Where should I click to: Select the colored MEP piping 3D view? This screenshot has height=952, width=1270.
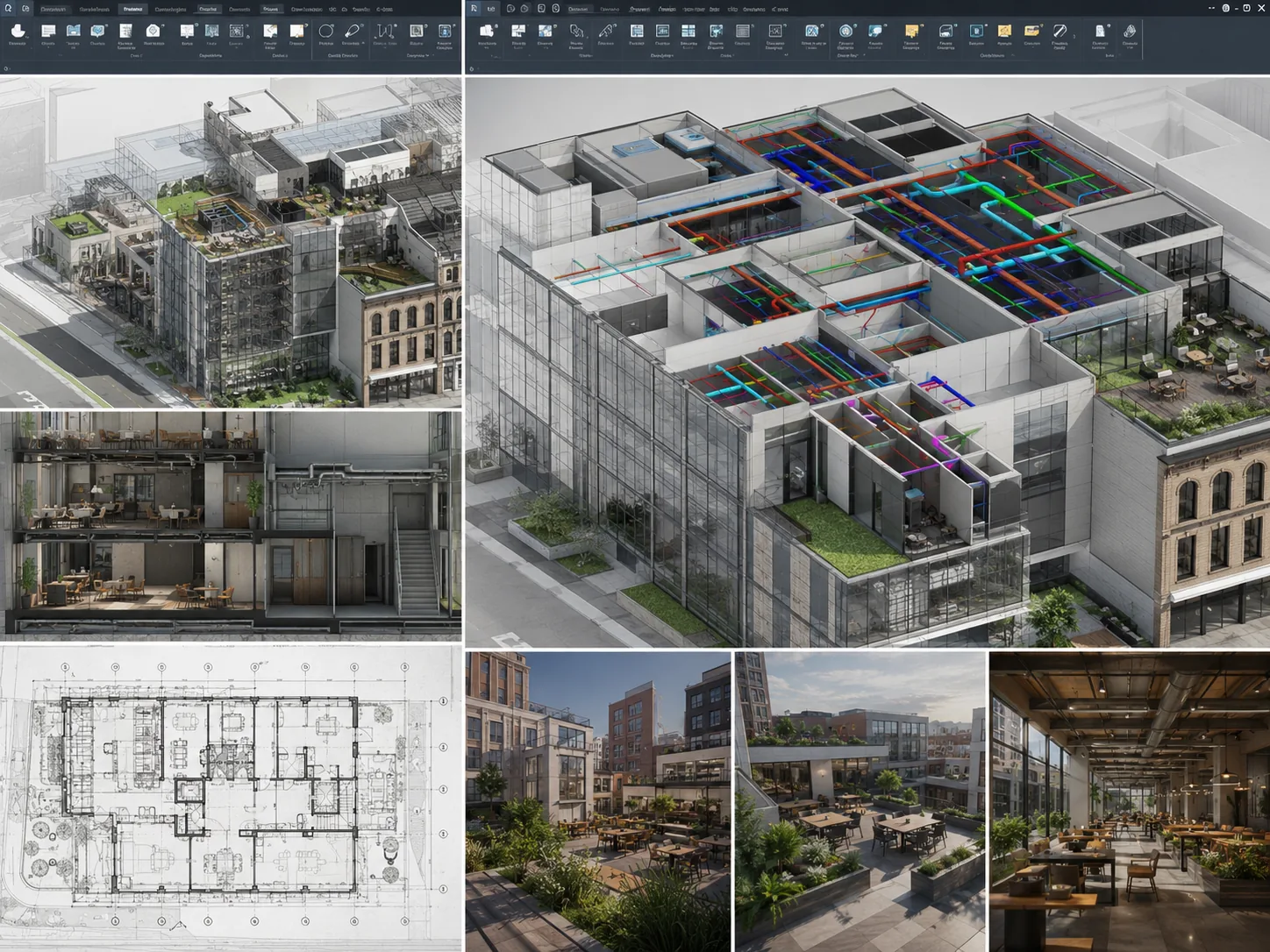(x=867, y=362)
